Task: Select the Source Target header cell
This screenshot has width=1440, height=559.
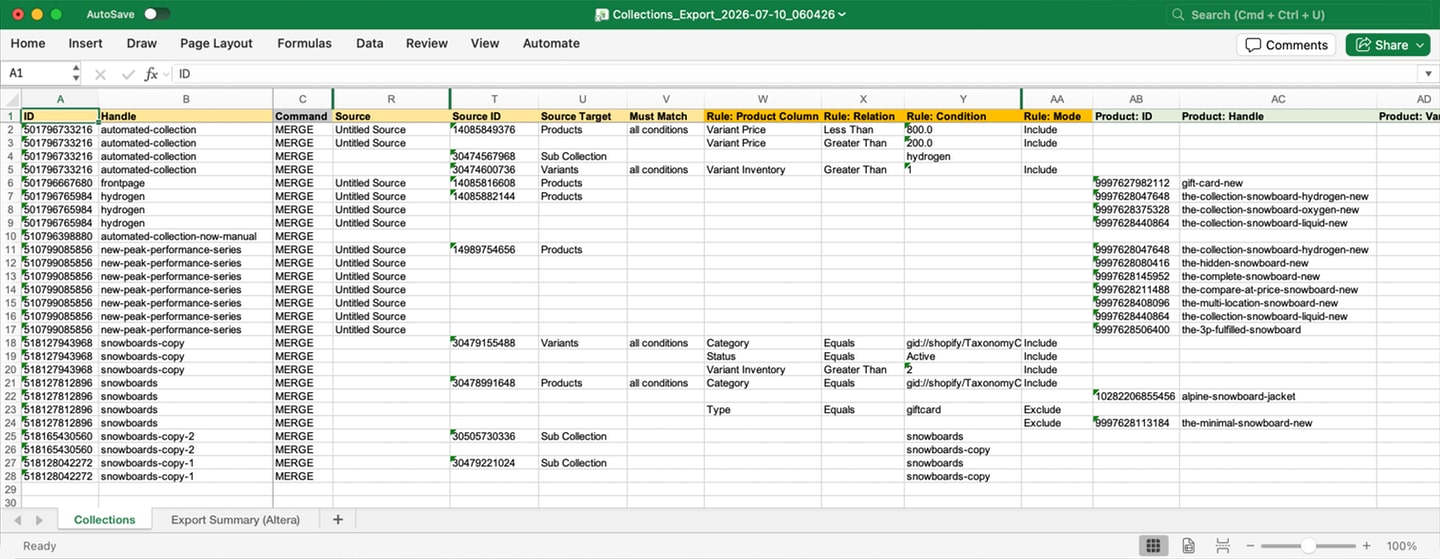Action: tap(582, 116)
